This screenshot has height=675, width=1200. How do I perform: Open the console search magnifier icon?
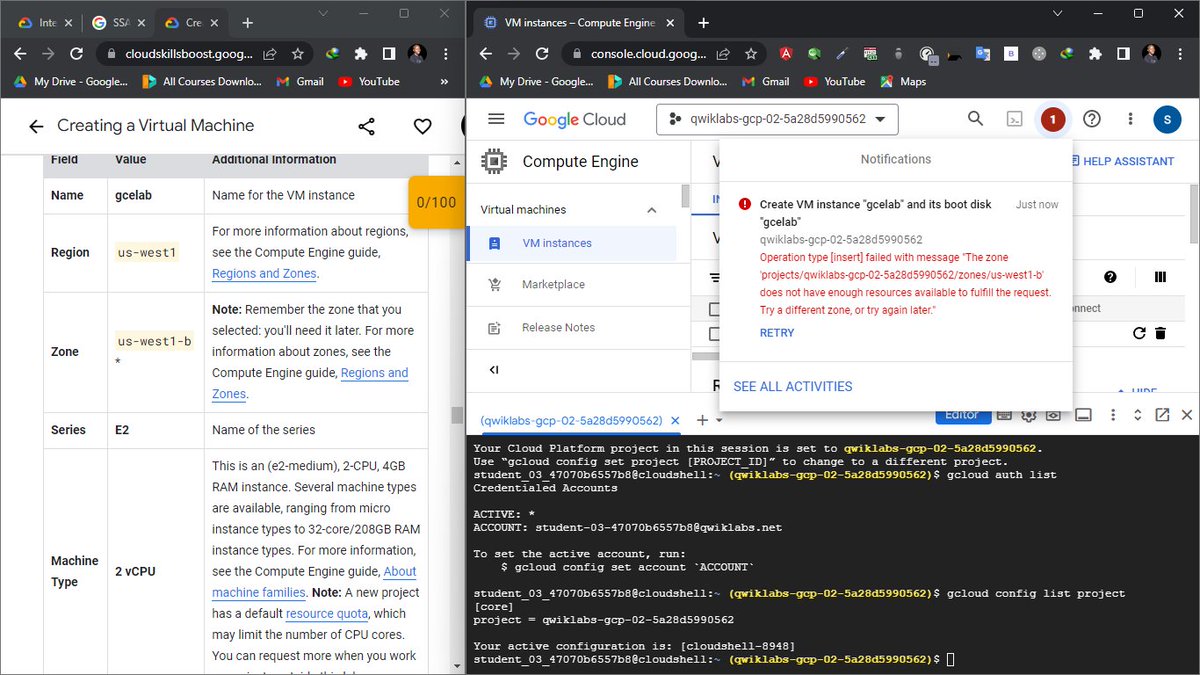975,119
